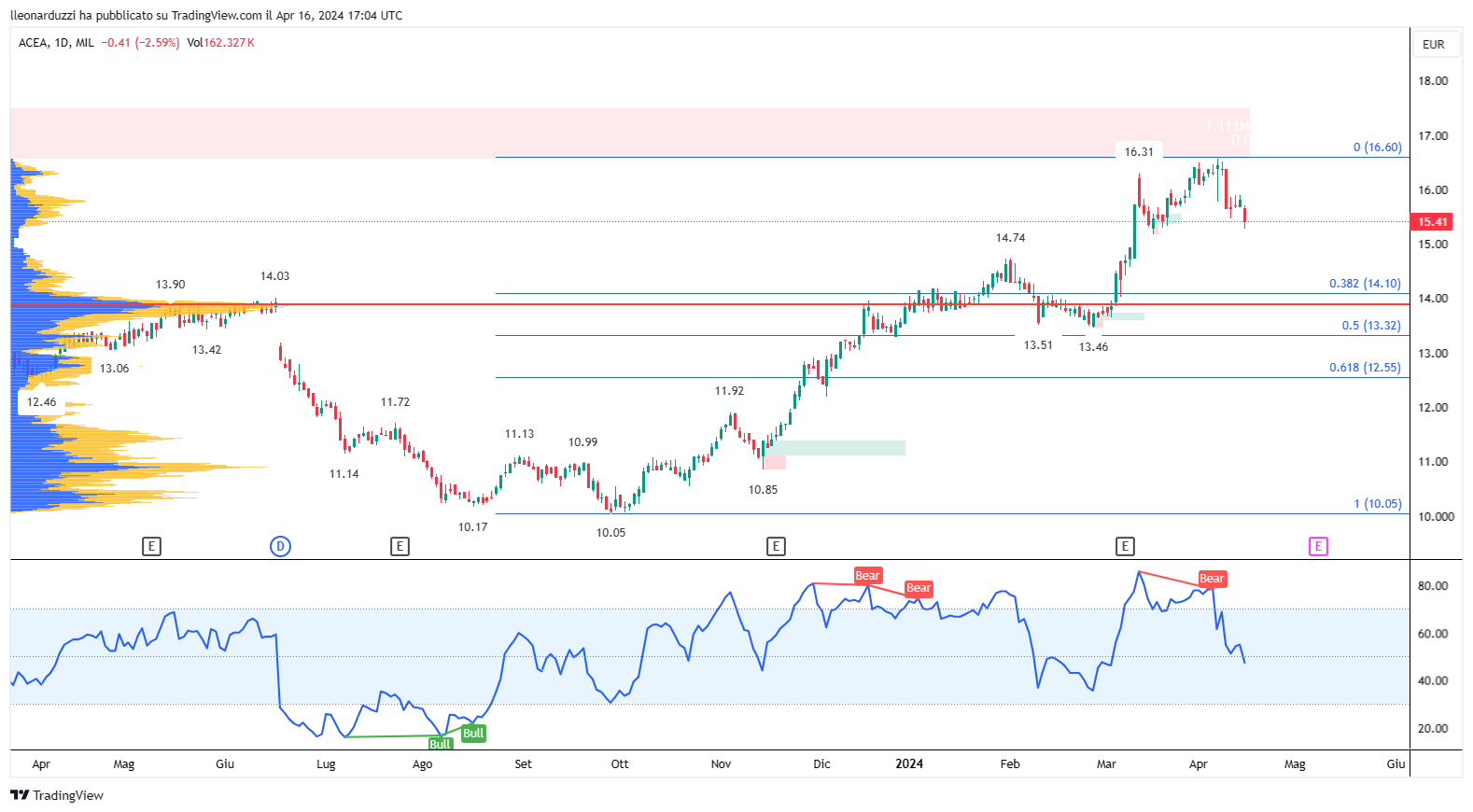
Task: Click the 10.99 pivot high label
Action: tap(582, 442)
